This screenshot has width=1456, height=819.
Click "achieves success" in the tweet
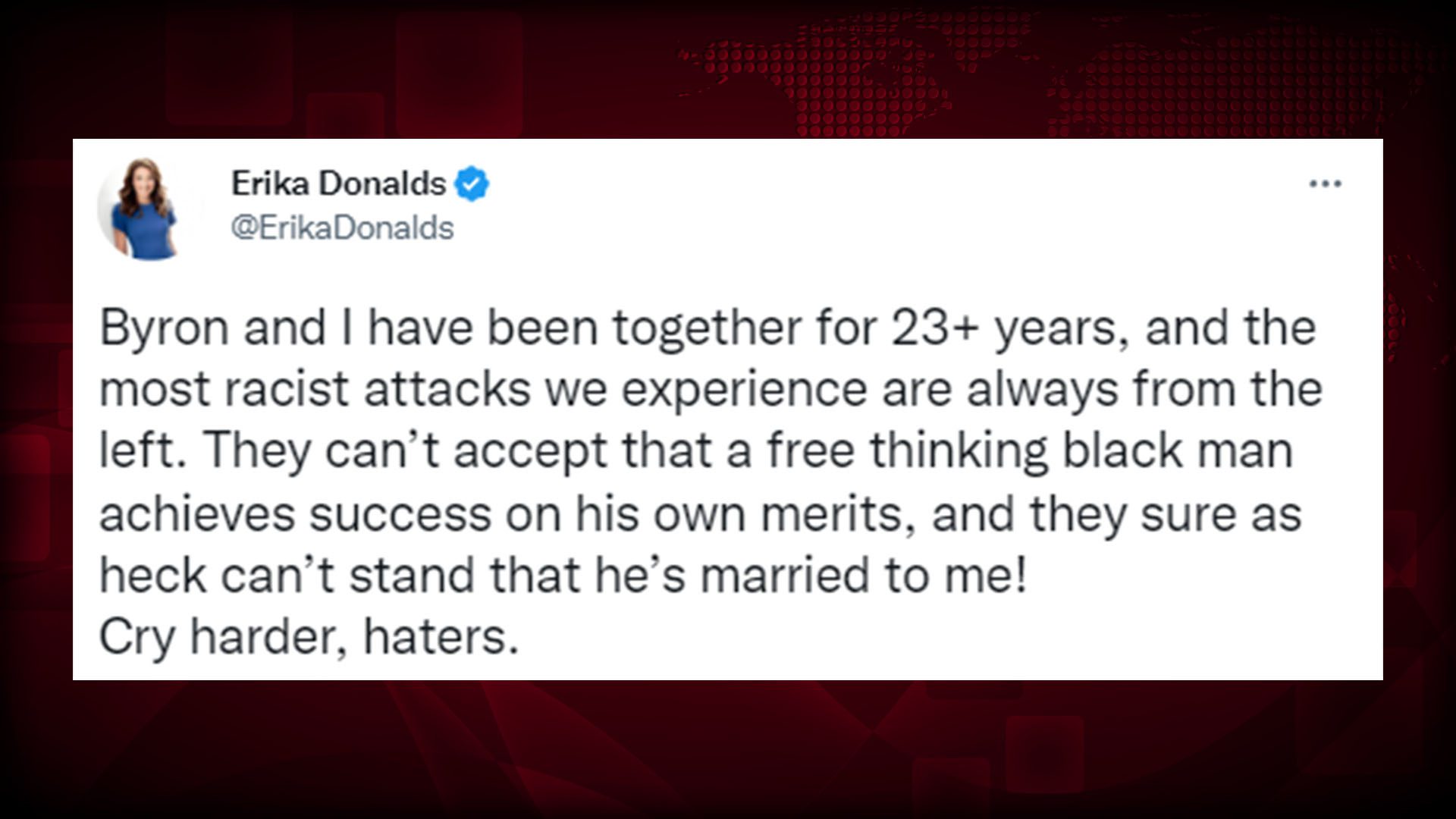coord(295,514)
